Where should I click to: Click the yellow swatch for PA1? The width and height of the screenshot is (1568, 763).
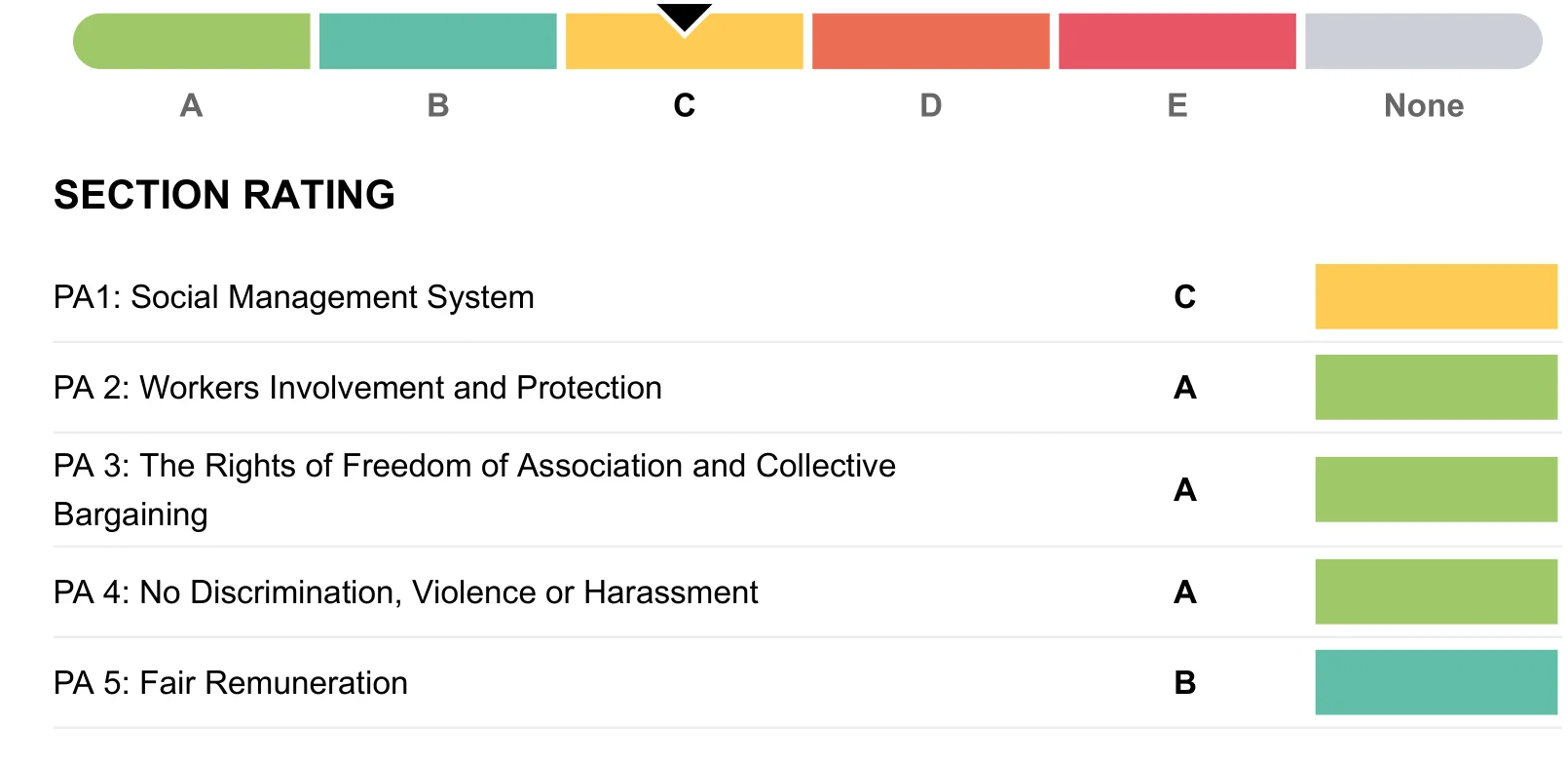coord(1436,296)
